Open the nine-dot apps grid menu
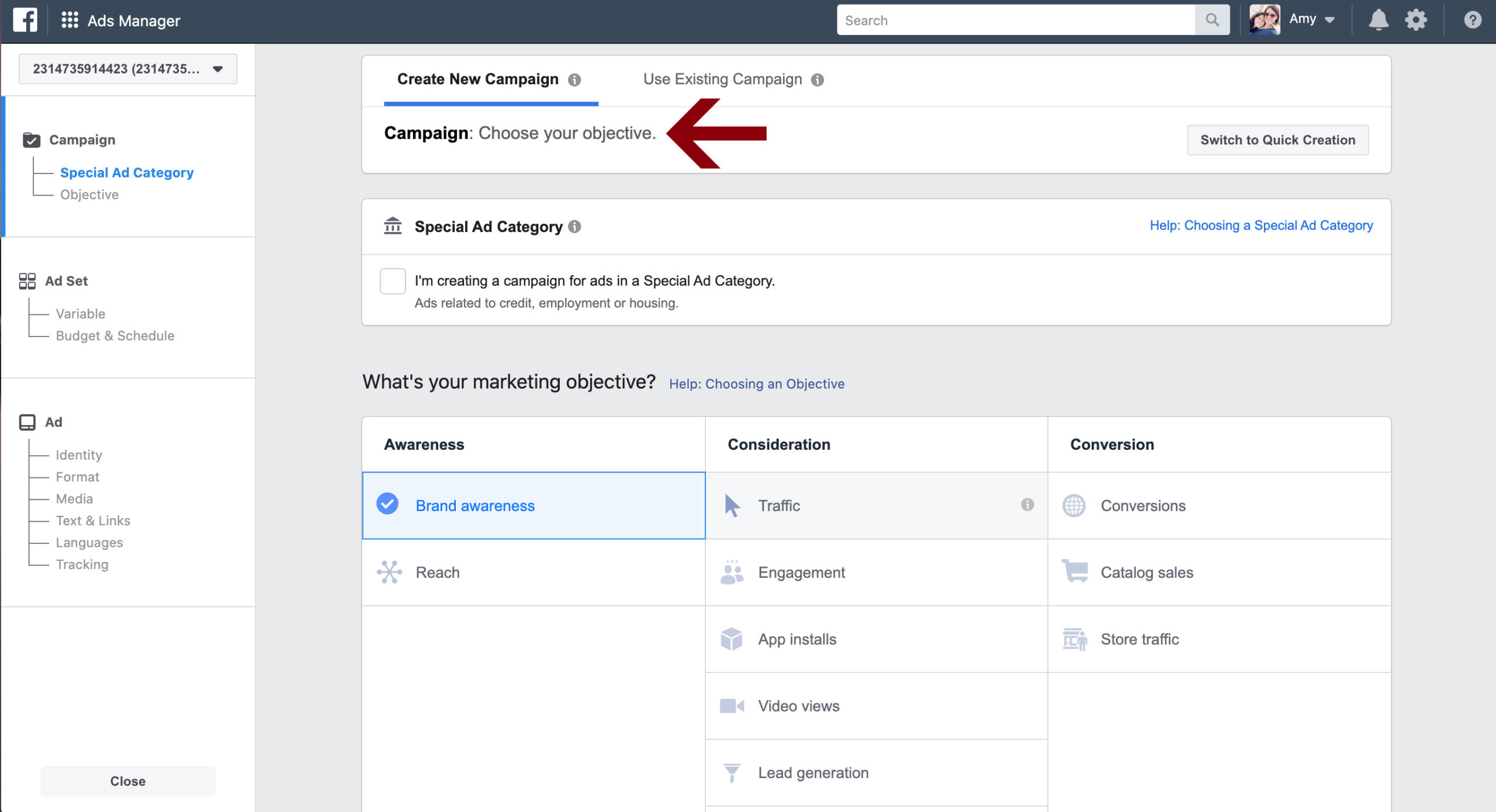 click(70, 20)
